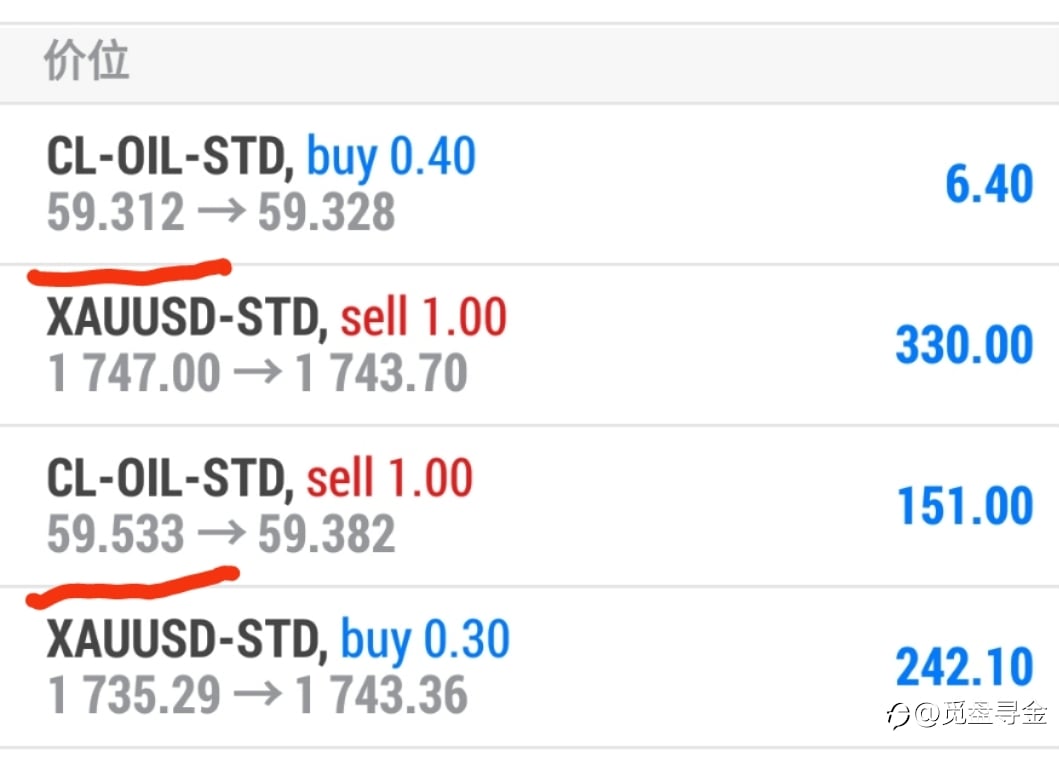
Task: Click the 6.40 profit value
Action: tap(989, 184)
